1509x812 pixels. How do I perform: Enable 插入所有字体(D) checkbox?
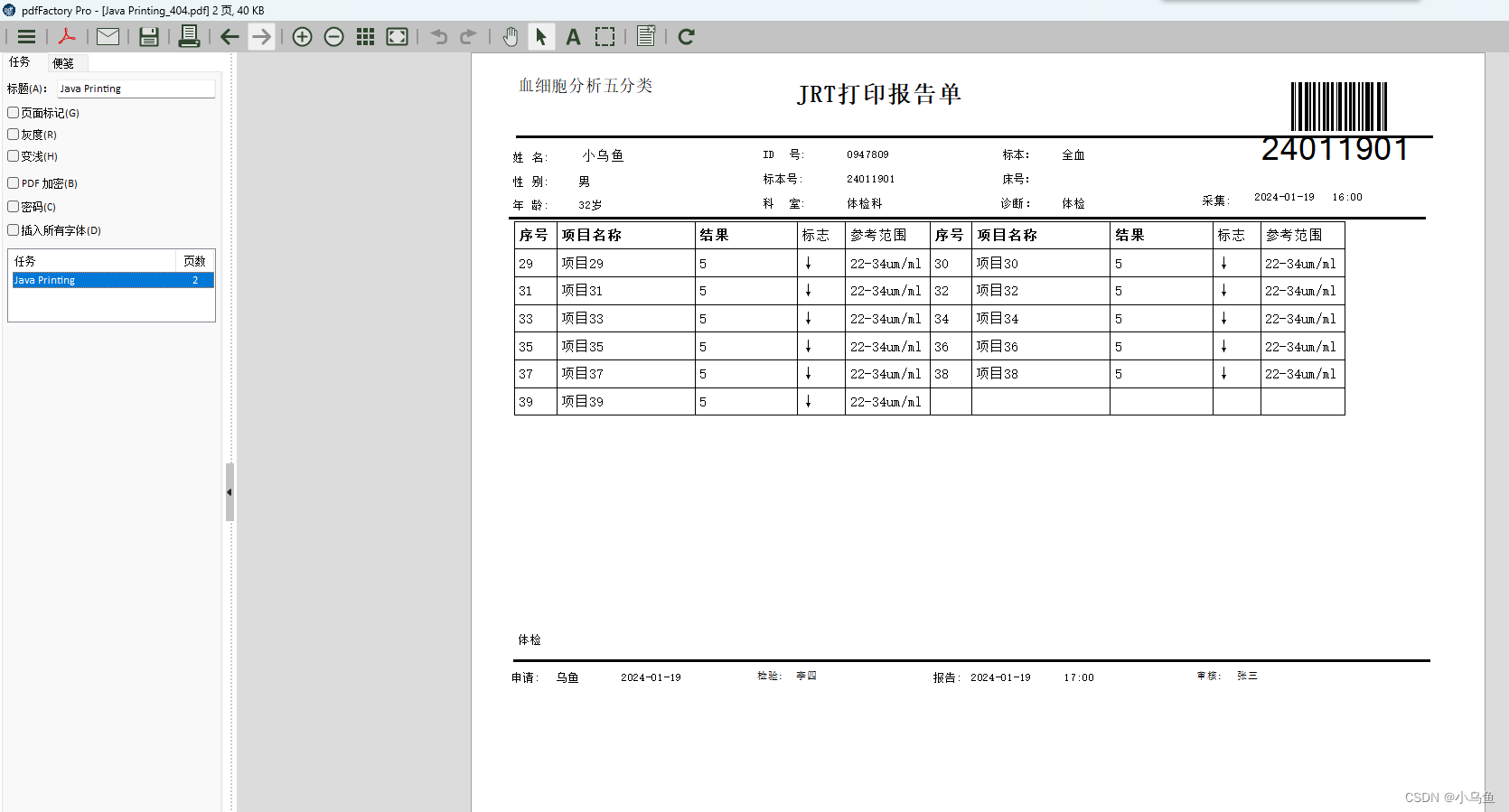tap(14, 230)
